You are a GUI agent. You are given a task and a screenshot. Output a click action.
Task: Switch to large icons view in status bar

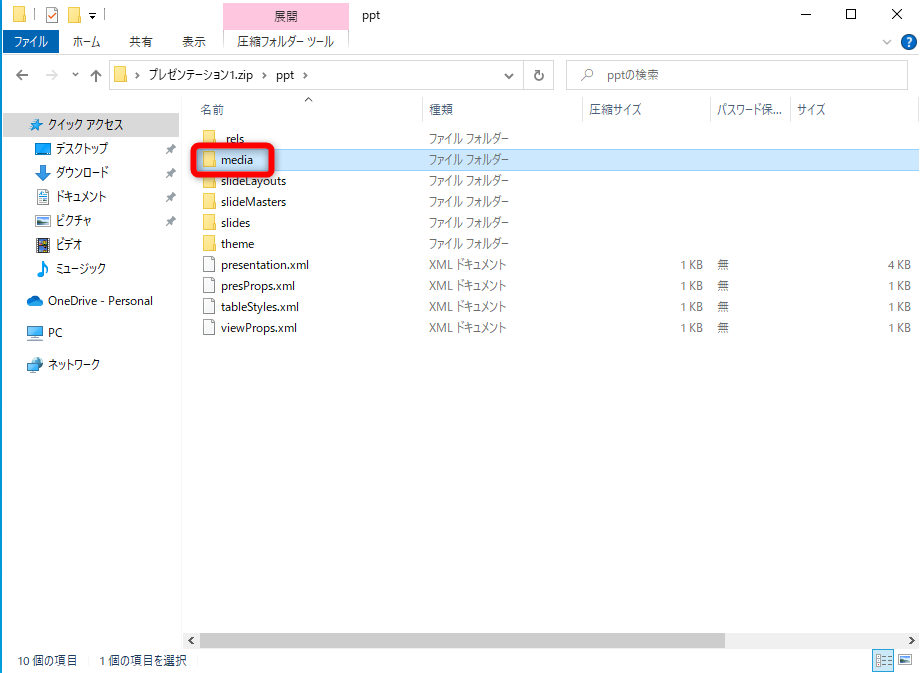[905, 660]
